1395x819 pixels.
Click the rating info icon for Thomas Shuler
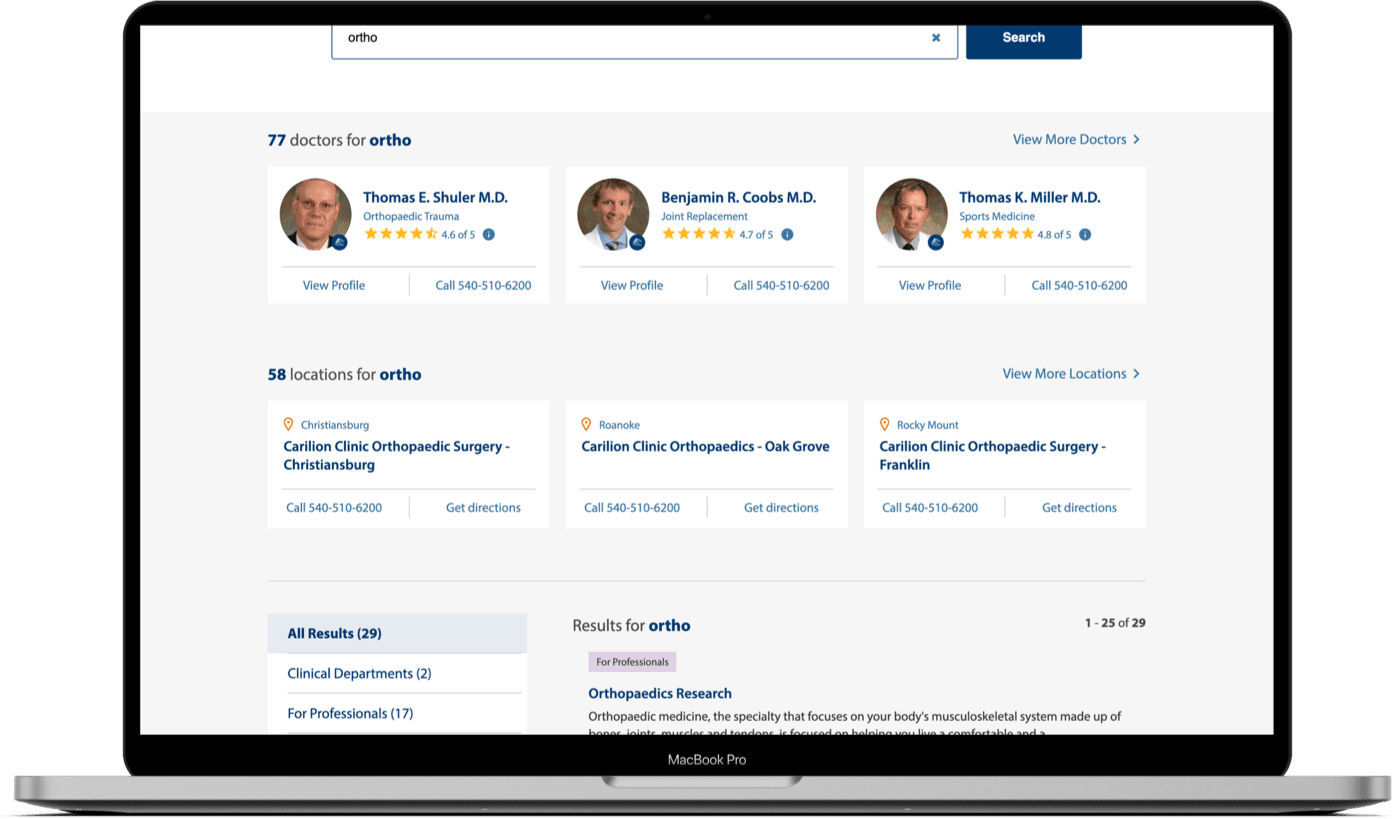[x=489, y=235]
